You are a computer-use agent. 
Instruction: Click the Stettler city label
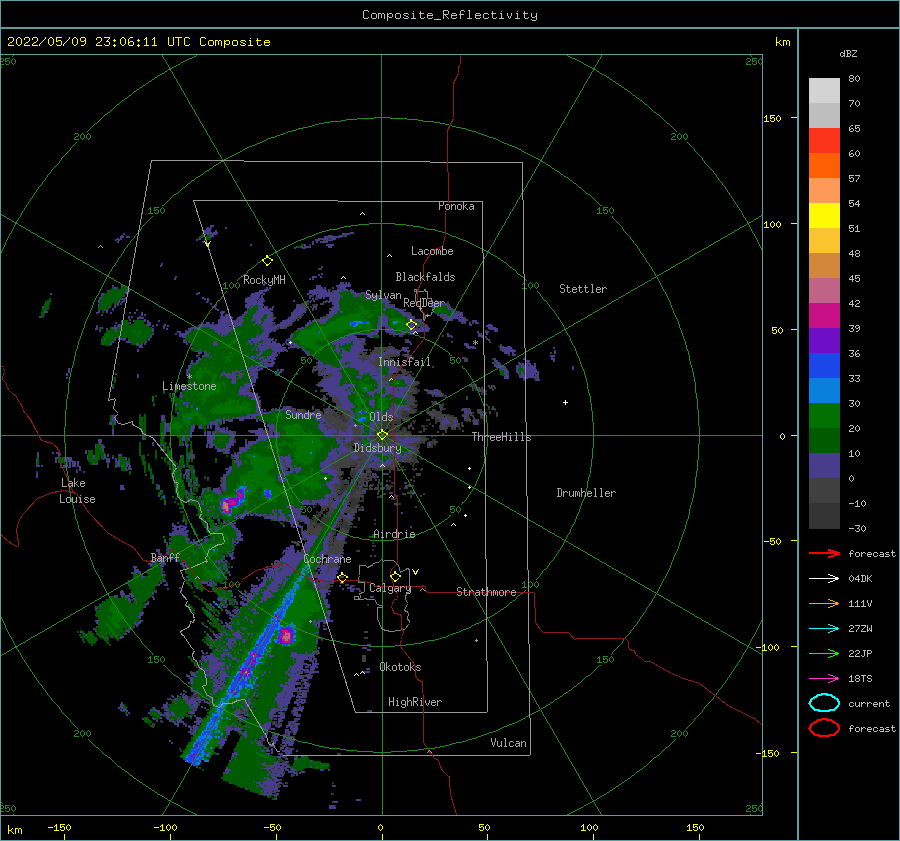pyautogui.click(x=583, y=289)
